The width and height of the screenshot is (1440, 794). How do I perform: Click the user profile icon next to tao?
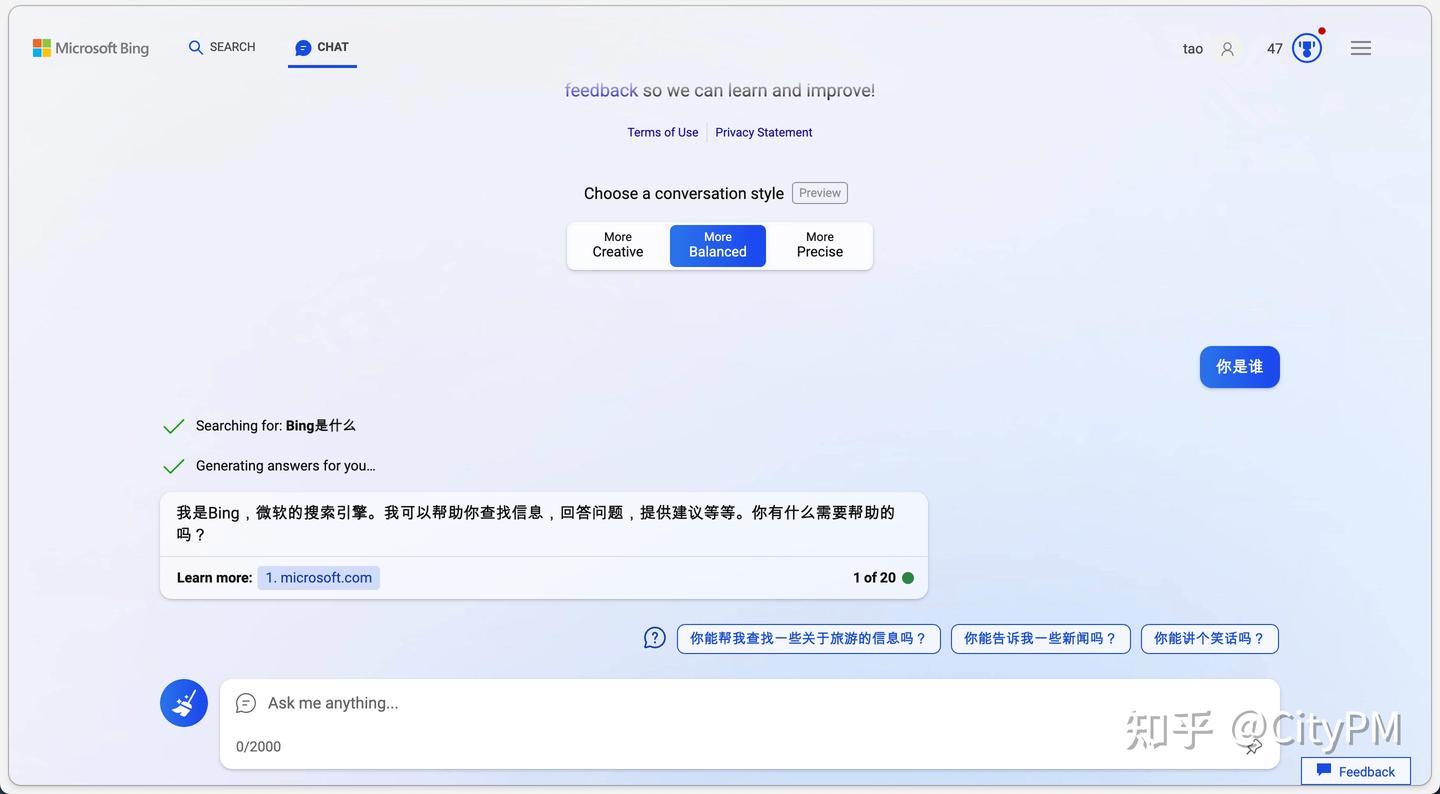coord(1226,48)
